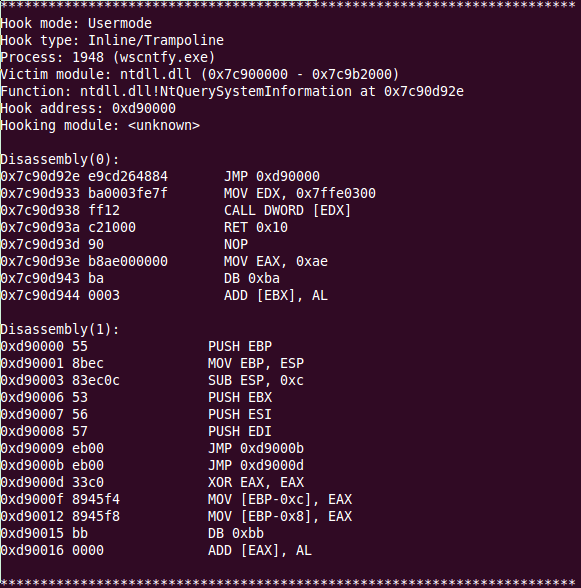Click the MOV EAX, 0xae instruction

coord(276,261)
